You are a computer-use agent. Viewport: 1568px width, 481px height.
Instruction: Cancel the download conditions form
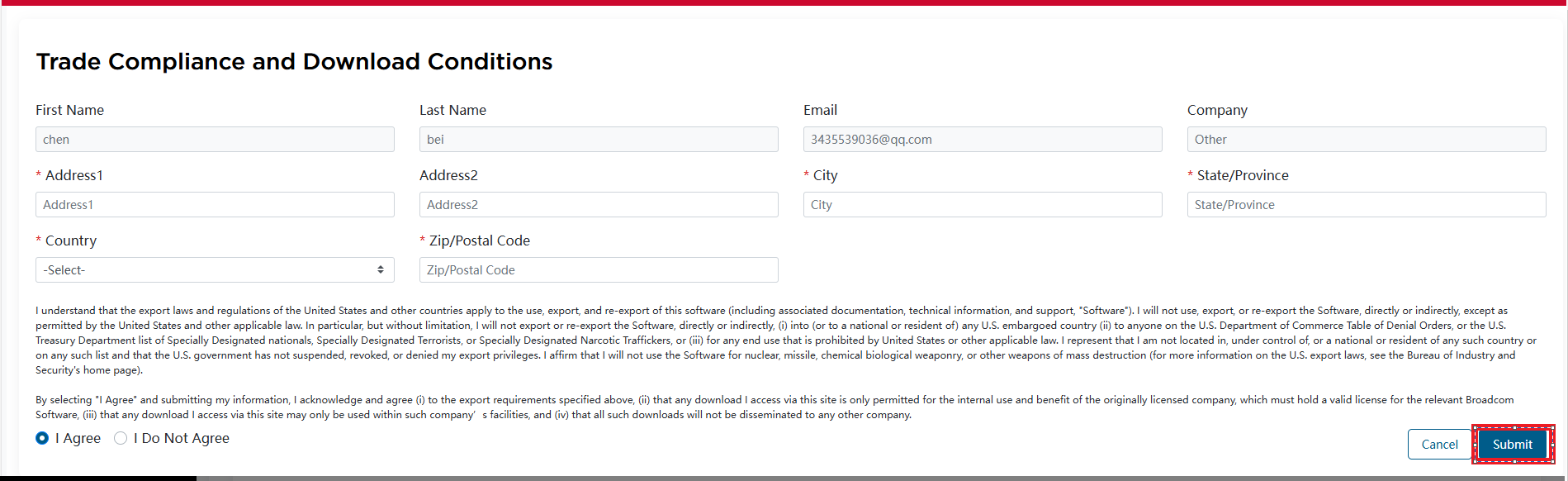coord(1439,445)
